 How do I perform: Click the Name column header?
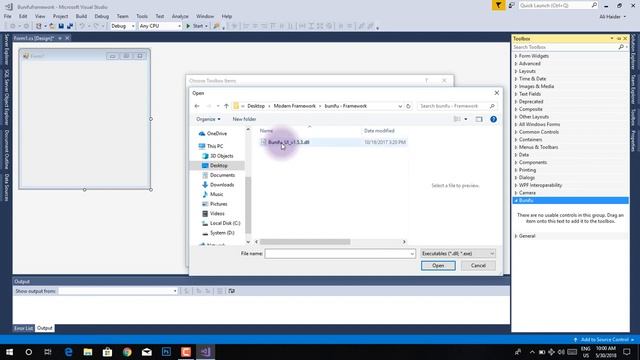[267, 131]
